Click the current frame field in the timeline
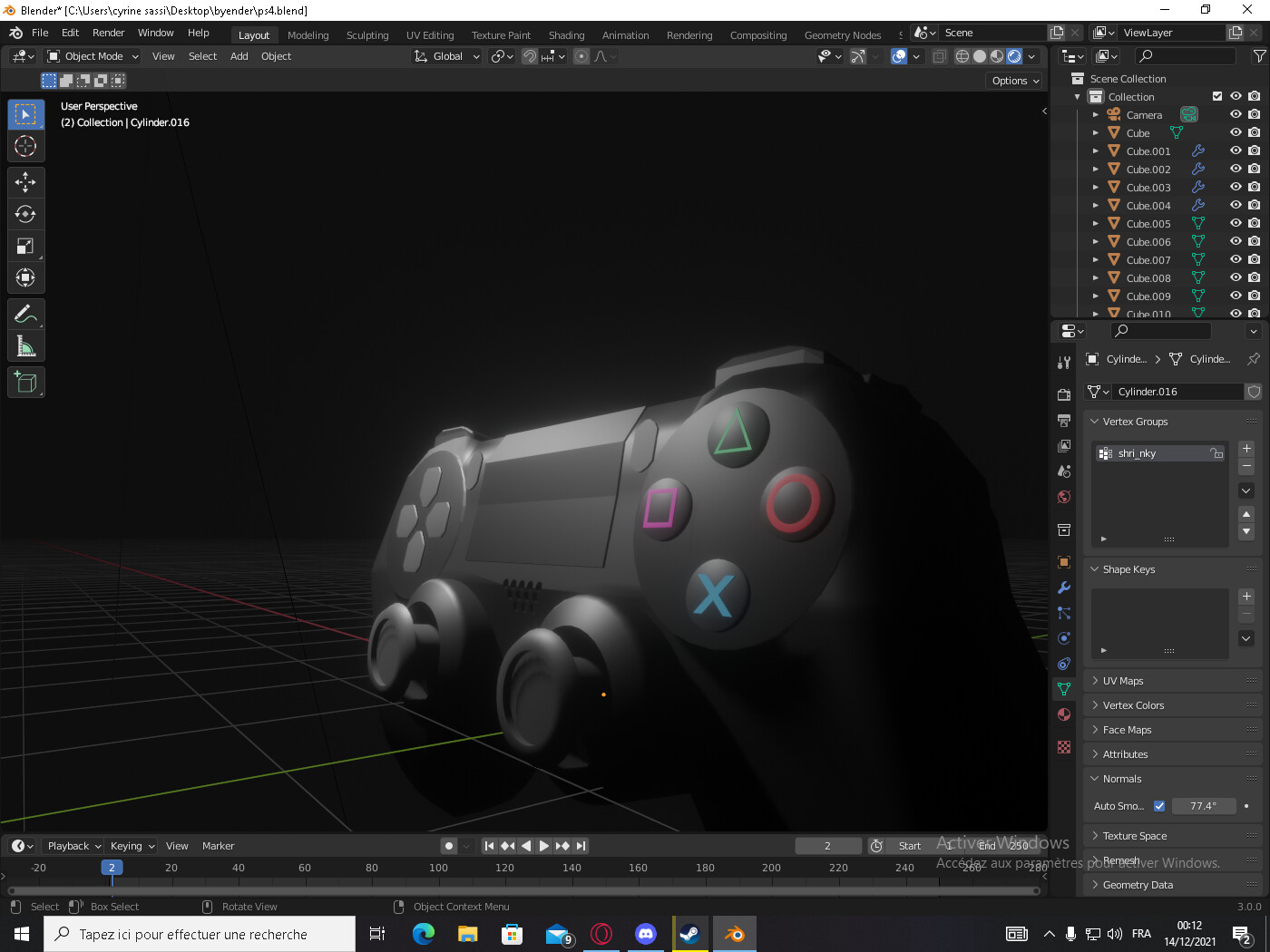 click(827, 845)
